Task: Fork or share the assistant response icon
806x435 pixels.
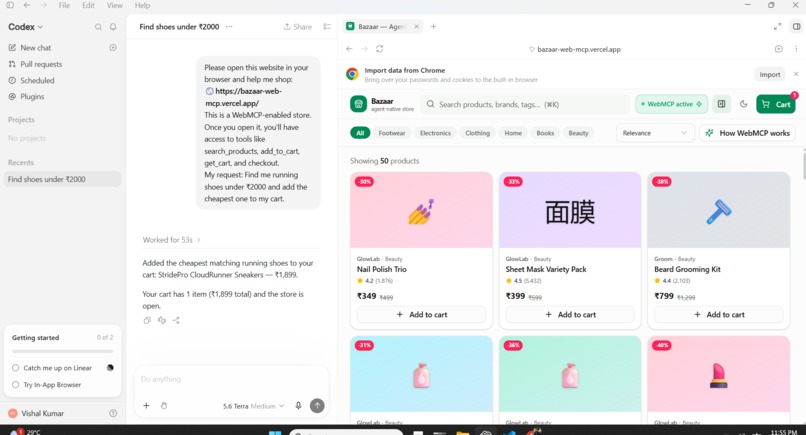Action: tap(176, 320)
